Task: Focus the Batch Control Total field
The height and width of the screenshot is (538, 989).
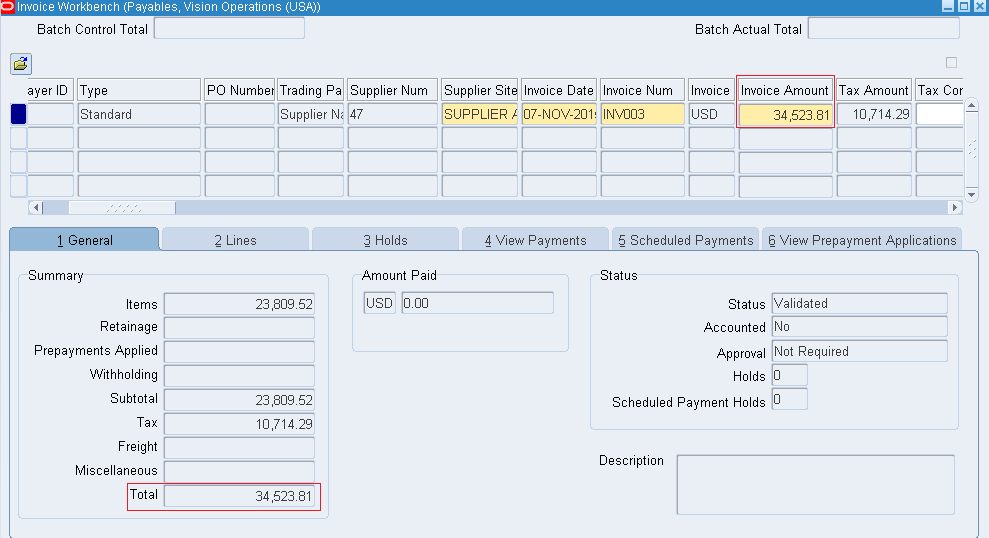Action: [x=229, y=29]
